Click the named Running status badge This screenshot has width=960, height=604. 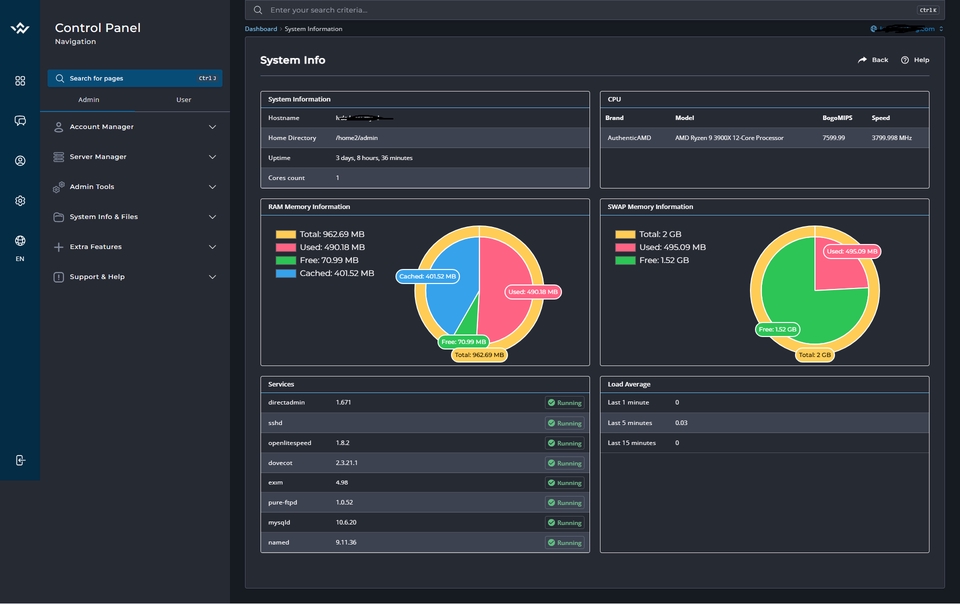click(x=564, y=543)
